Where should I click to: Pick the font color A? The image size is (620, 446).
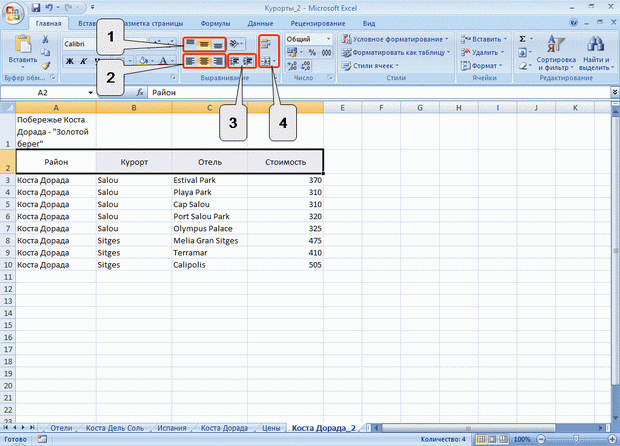pyautogui.click(x=163, y=61)
